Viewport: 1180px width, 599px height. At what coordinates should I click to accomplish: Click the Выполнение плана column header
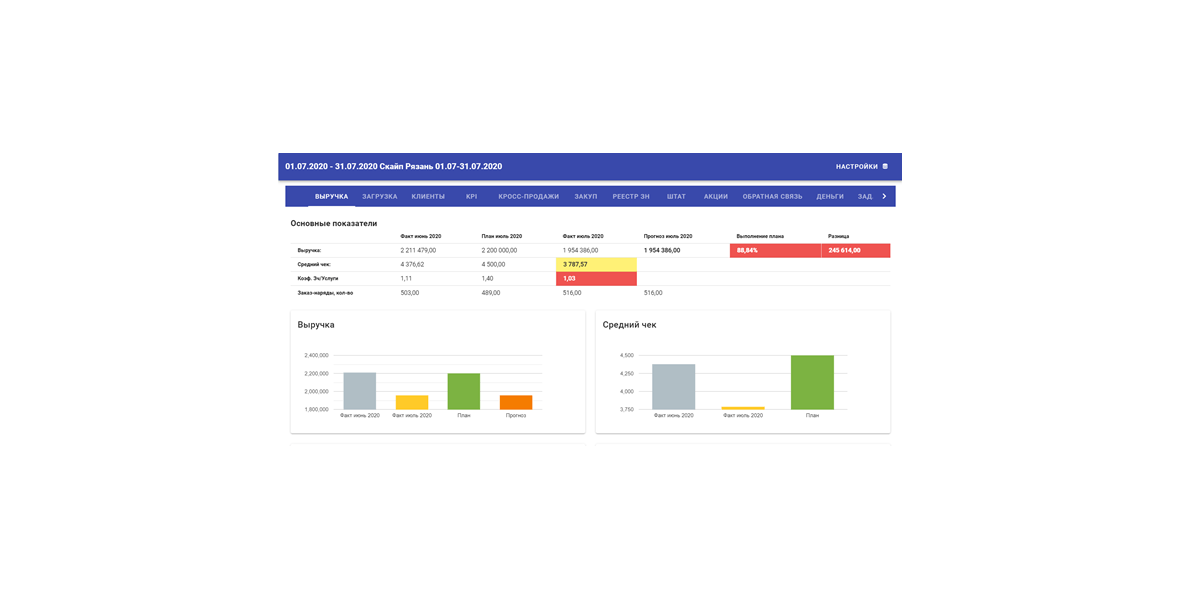[760, 236]
